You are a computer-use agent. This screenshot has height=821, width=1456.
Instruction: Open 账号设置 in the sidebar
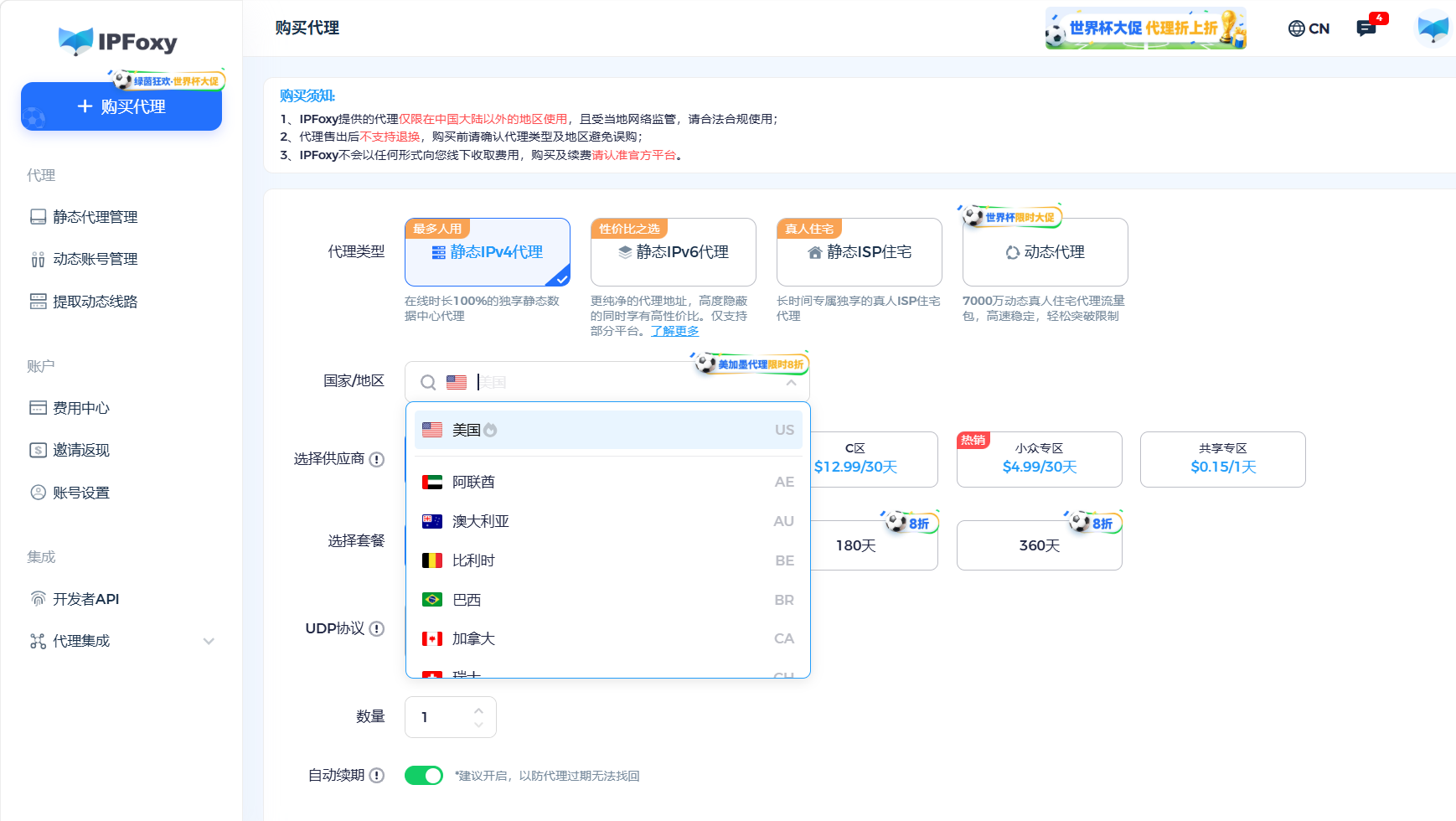pos(81,493)
